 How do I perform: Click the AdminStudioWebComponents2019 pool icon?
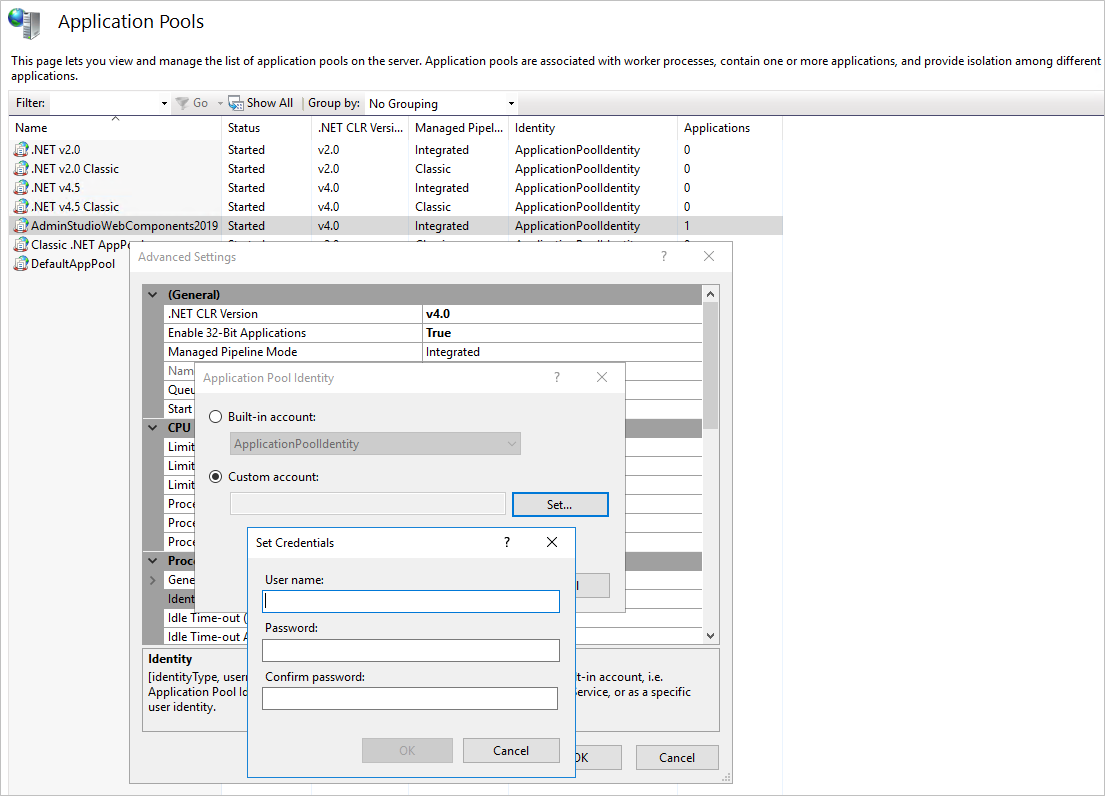(x=22, y=226)
